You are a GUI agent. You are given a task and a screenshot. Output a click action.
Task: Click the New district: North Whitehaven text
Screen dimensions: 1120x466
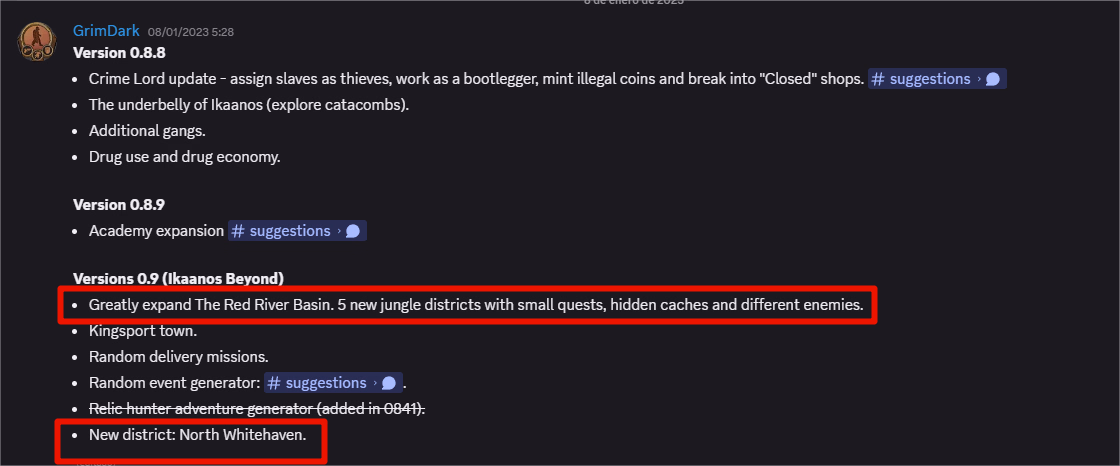[x=197, y=435]
